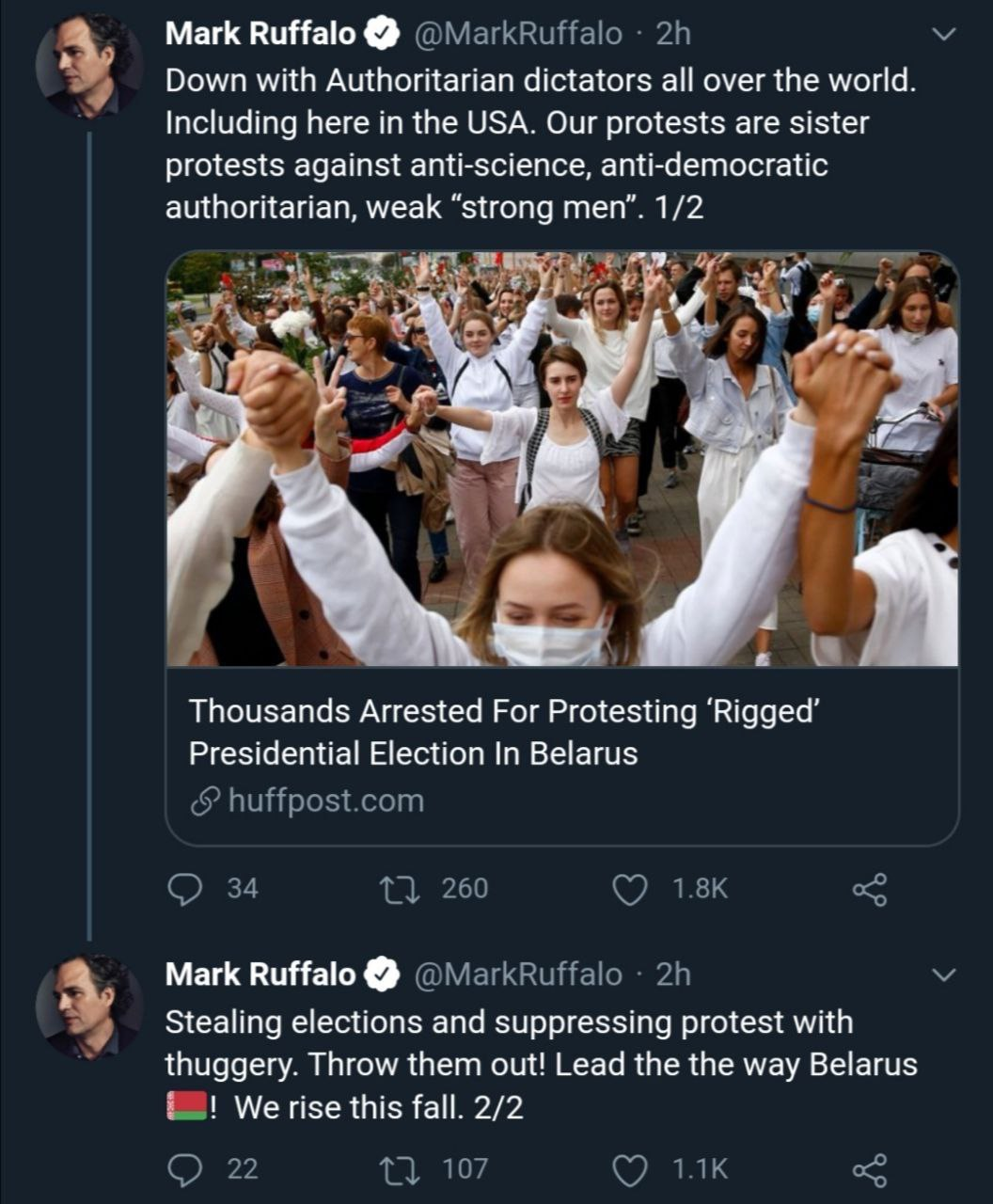Image resolution: width=993 pixels, height=1204 pixels.
Task: Visit the huffpost.com link
Action: (x=325, y=801)
